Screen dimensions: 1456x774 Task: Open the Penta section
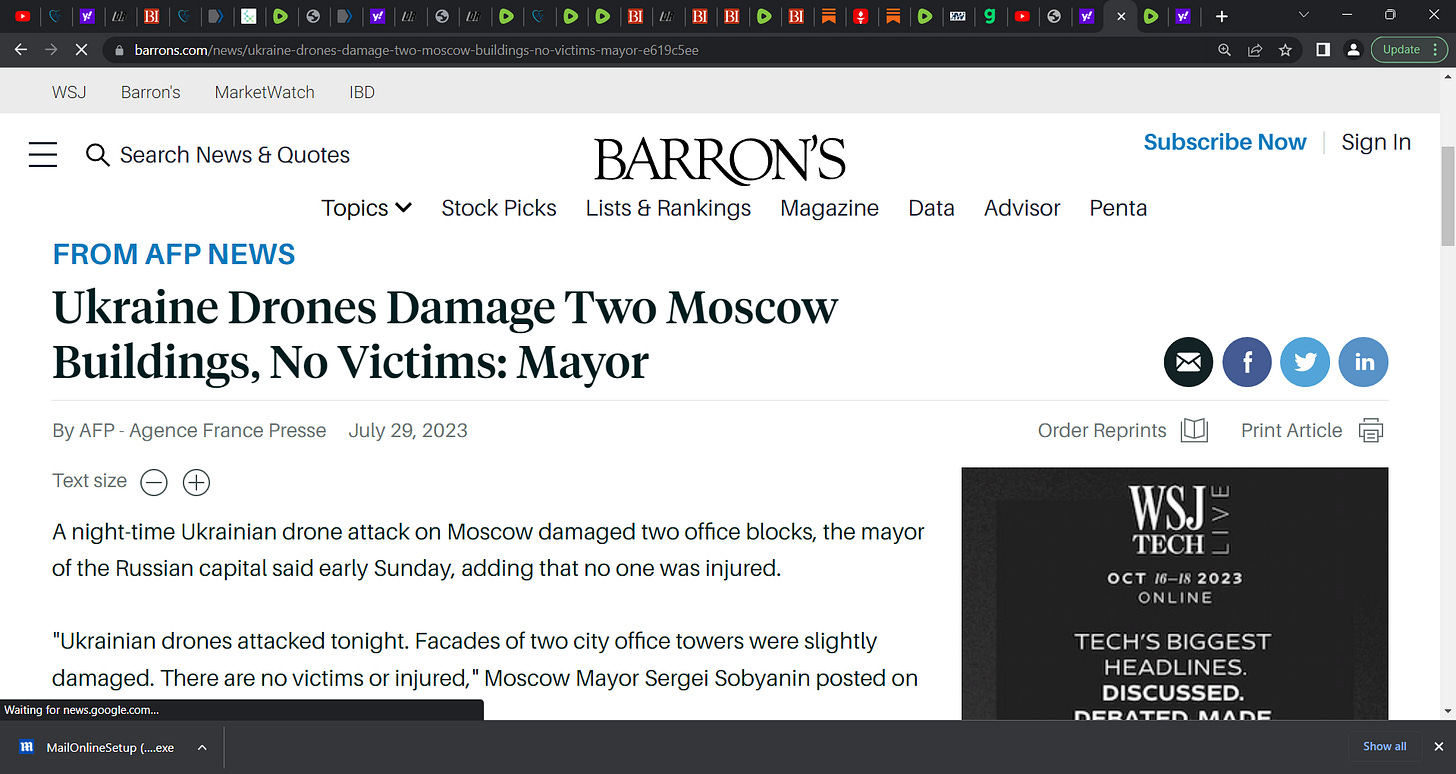[1118, 208]
